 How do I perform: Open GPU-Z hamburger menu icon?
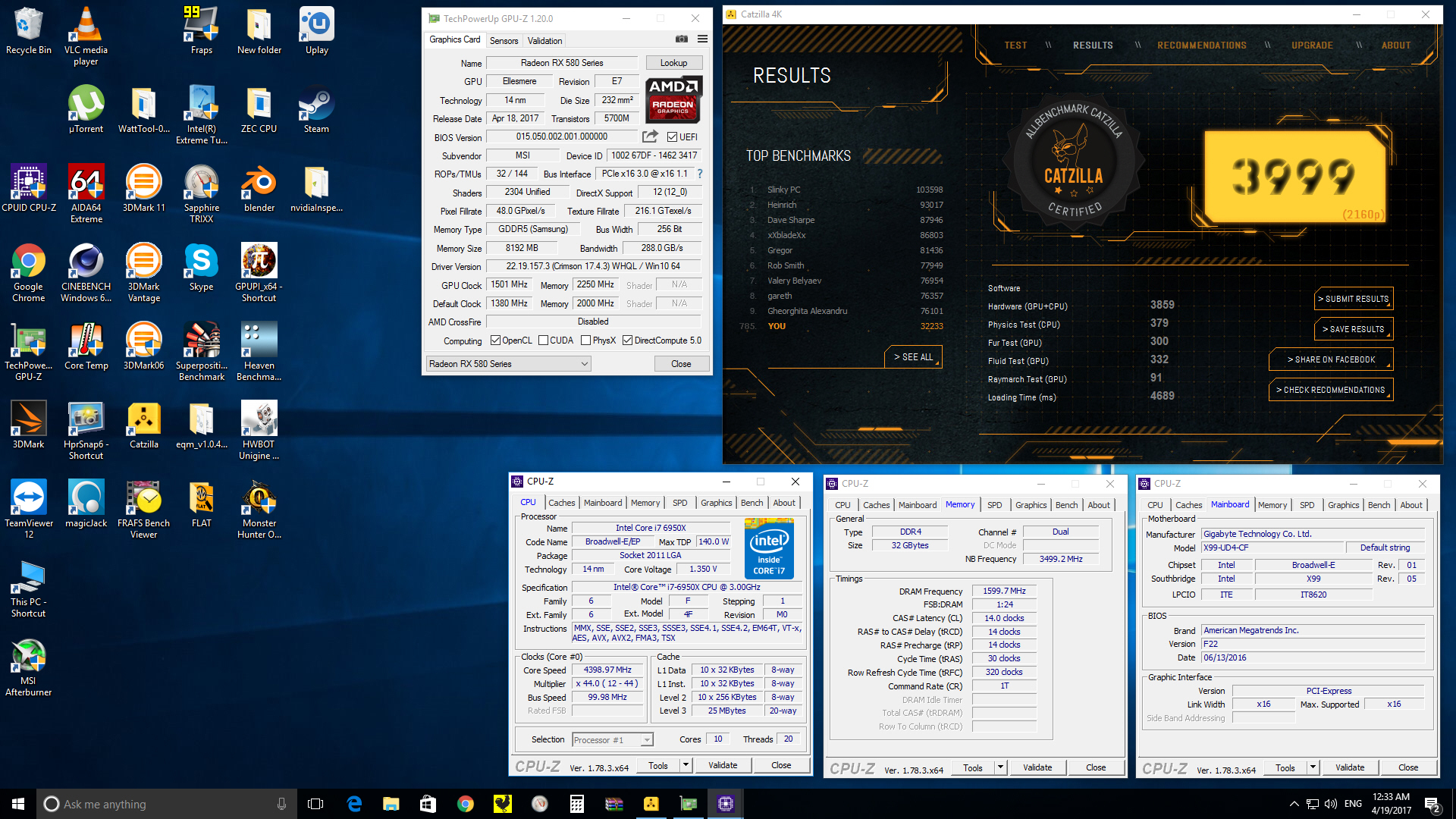702,39
